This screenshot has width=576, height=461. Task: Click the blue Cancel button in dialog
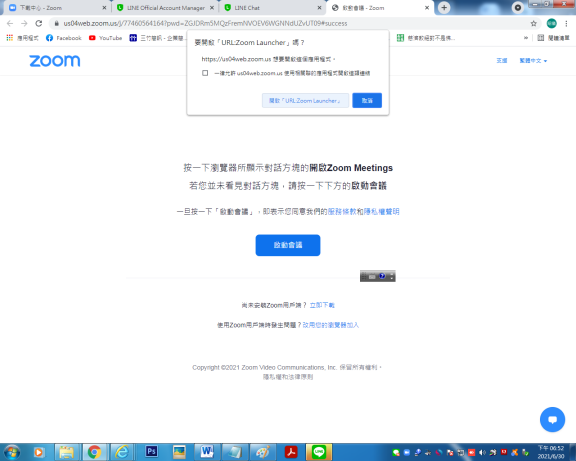(367, 101)
